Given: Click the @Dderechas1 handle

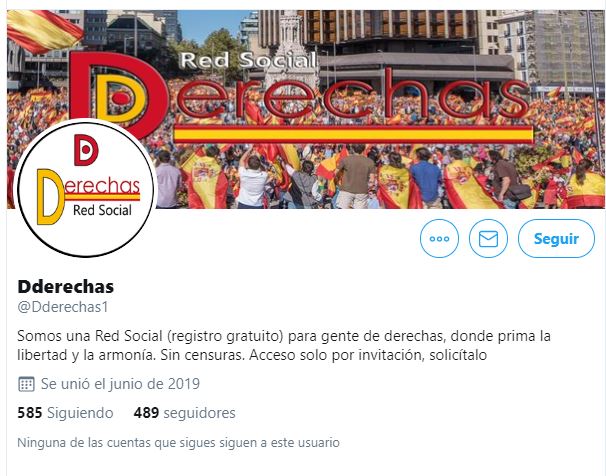Looking at the screenshot, I should point(63,307).
